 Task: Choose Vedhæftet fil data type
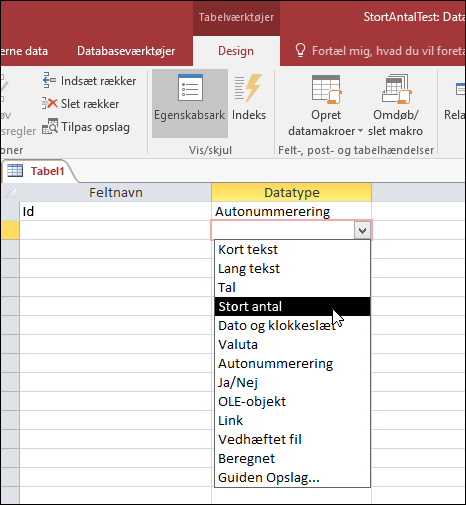[292, 439]
